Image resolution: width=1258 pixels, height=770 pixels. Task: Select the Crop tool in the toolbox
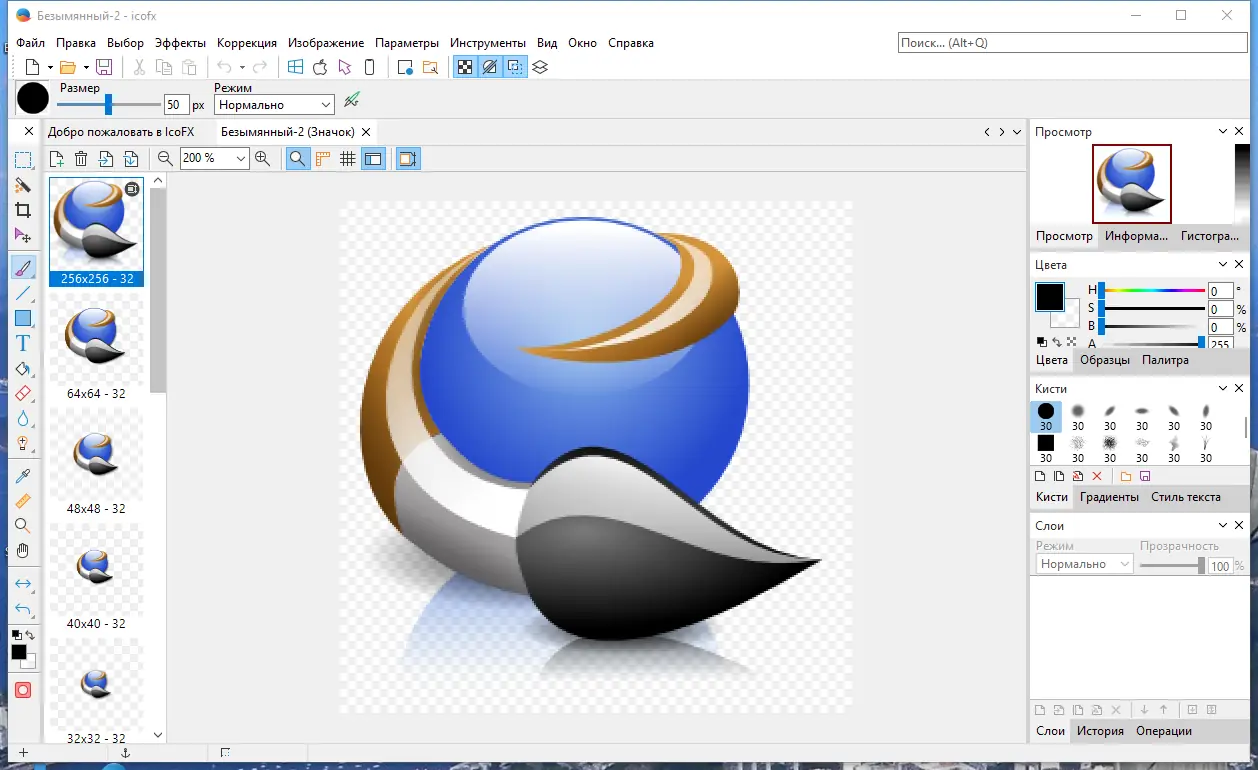pyautogui.click(x=23, y=210)
